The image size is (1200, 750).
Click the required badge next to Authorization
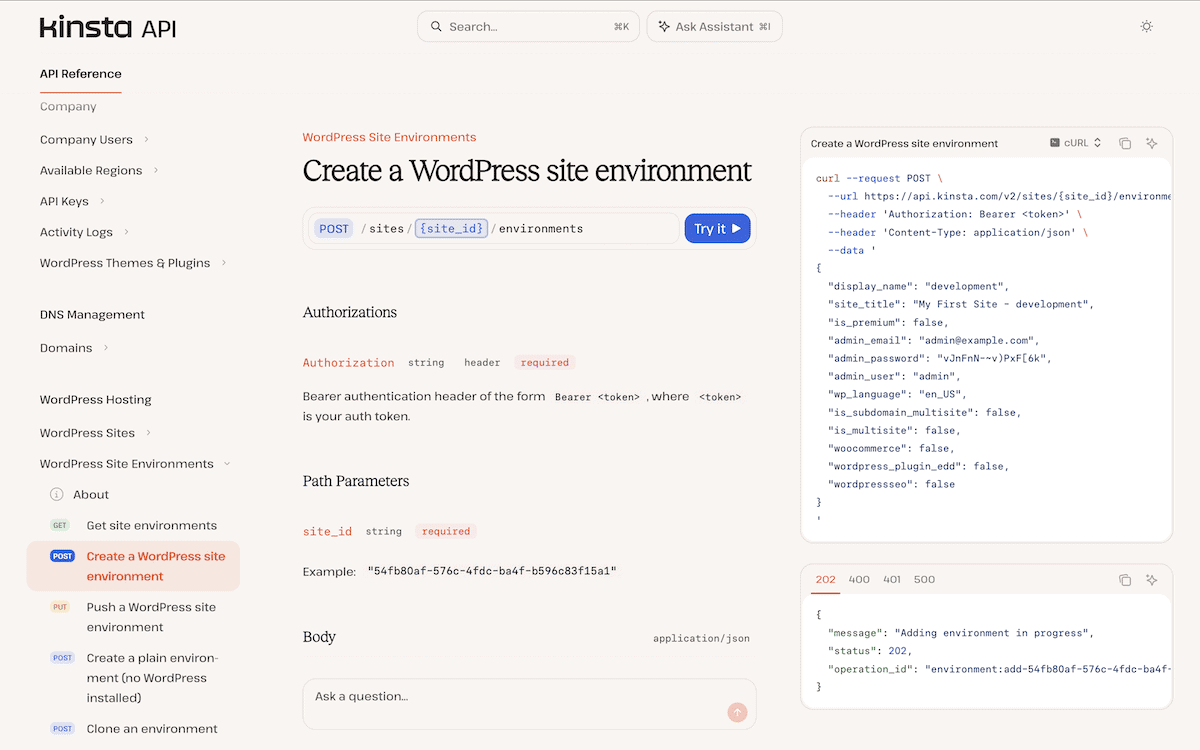pyautogui.click(x=545, y=362)
